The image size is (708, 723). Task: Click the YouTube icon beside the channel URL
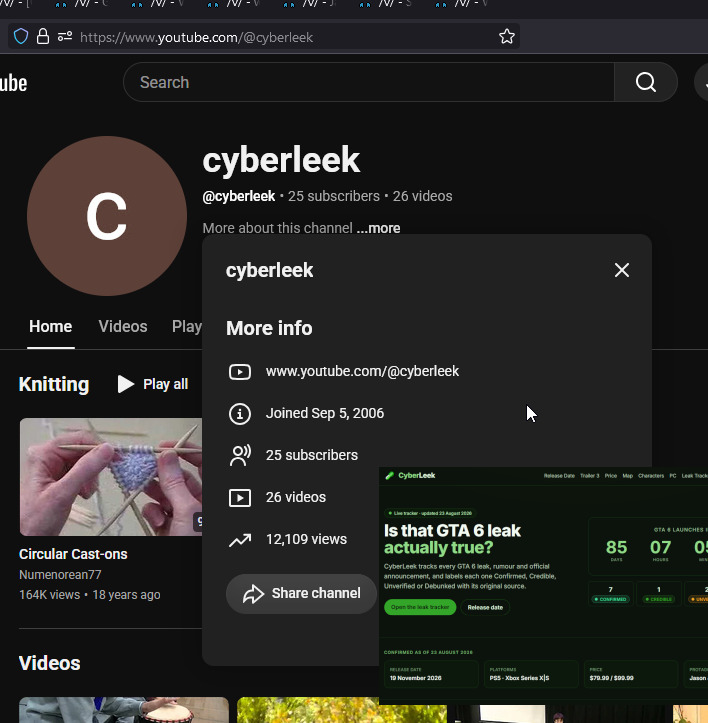point(240,372)
